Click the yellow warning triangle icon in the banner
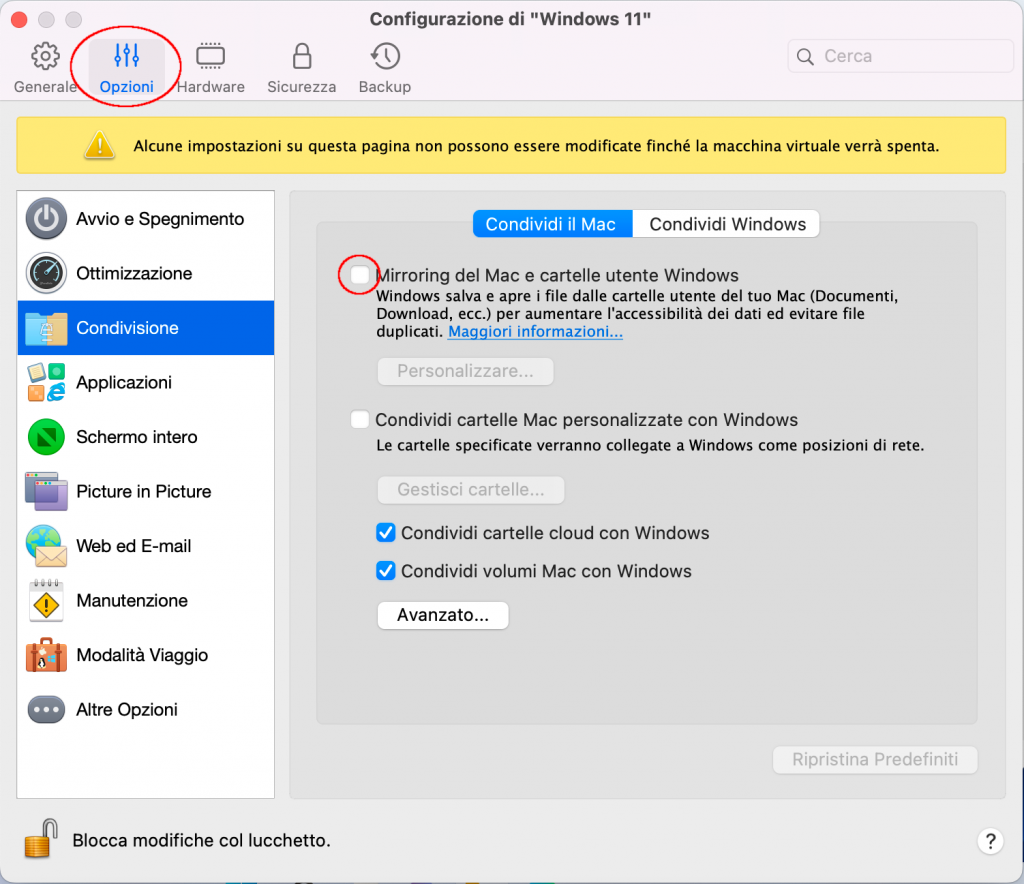Viewport: 1024px width, 884px height. (99, 145)
